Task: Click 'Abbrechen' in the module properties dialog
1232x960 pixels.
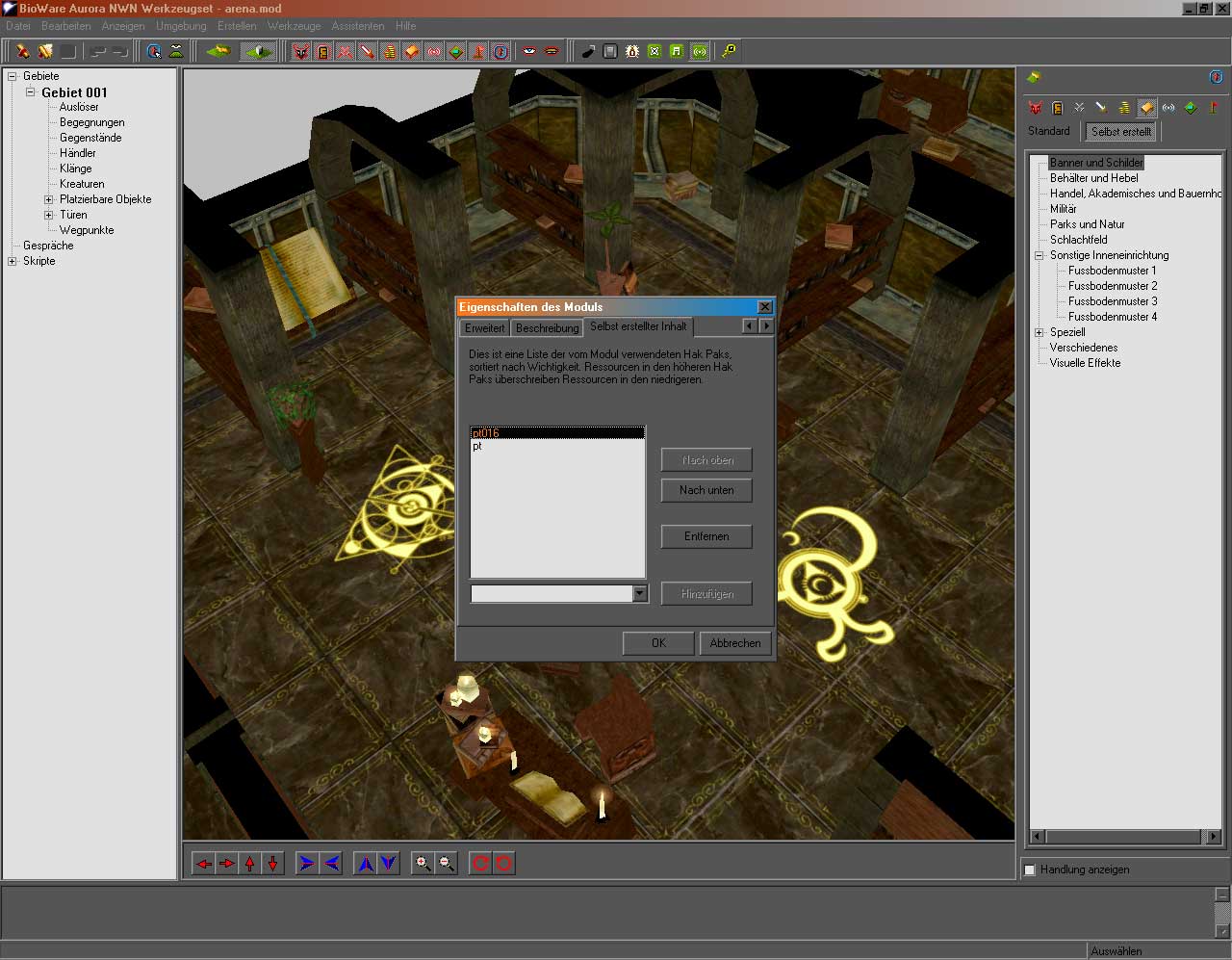Action: [735, 643]
